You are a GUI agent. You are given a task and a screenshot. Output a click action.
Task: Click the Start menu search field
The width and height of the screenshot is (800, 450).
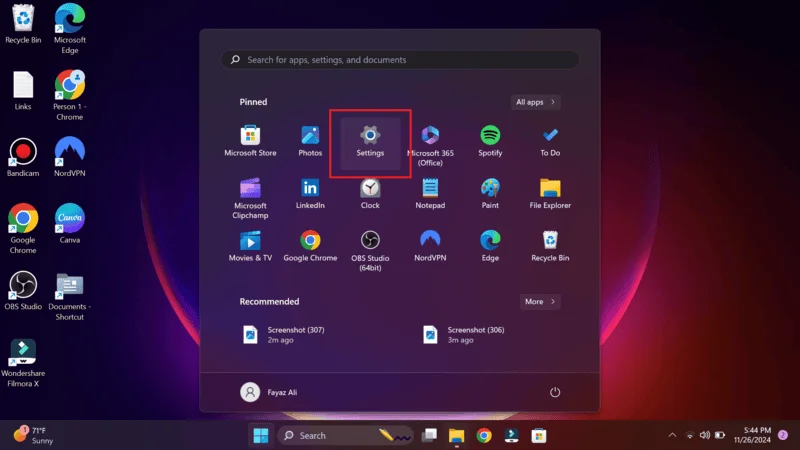pos(400,60)
